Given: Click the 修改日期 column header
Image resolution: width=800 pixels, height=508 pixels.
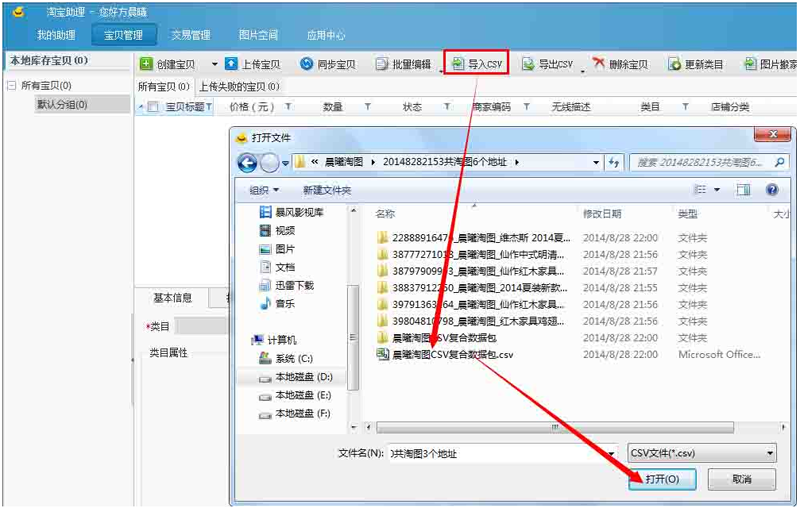Looking at the screenshot, I should [x=602, y=214].
